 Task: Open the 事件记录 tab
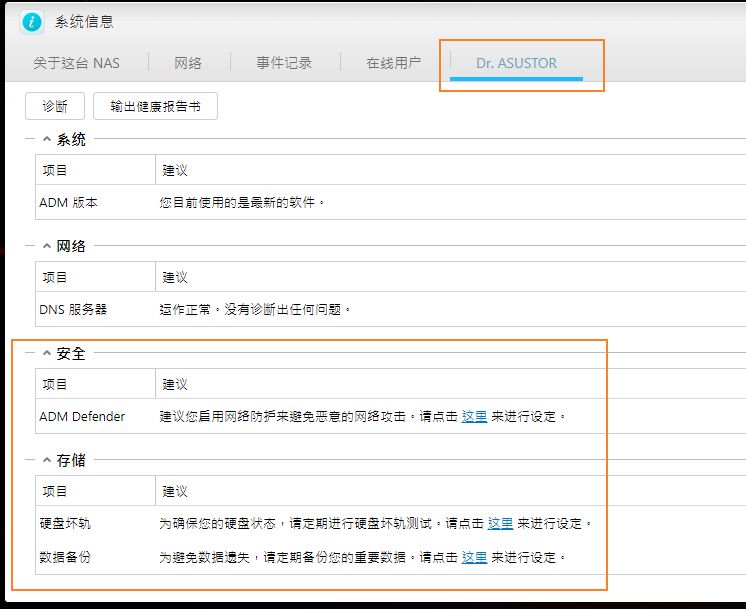(284, 63)
